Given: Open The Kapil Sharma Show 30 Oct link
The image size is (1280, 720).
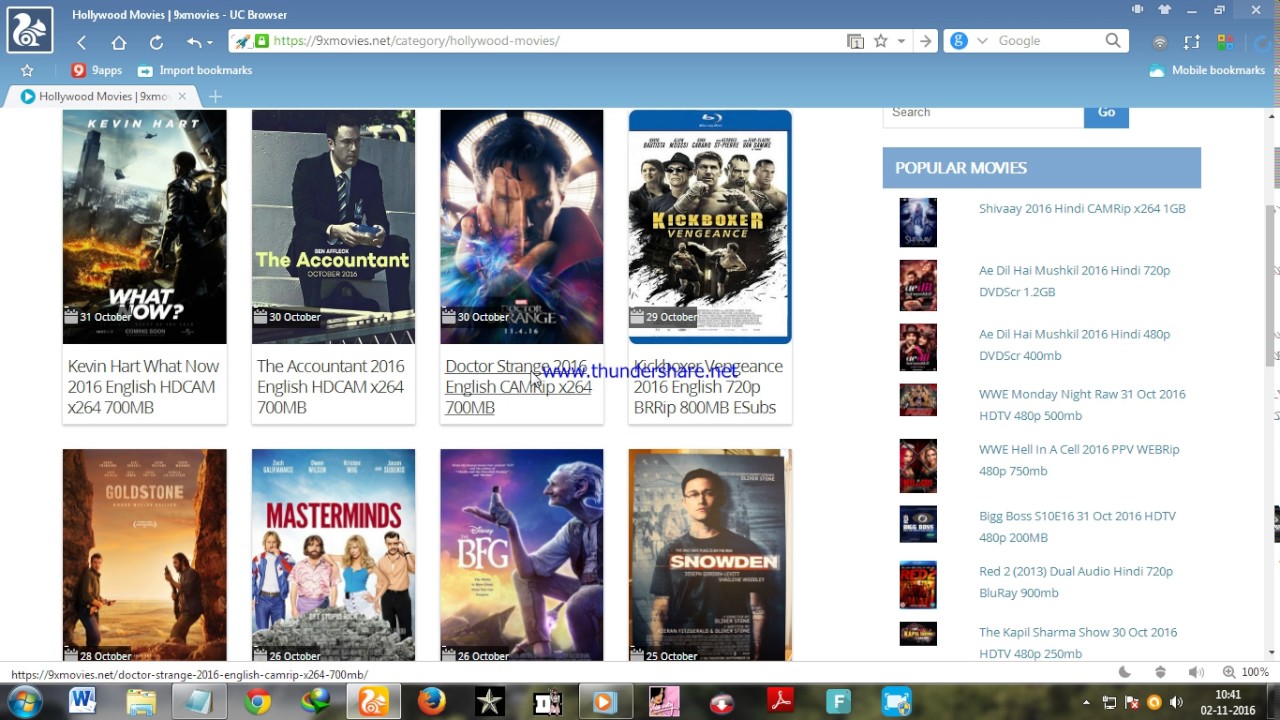Looking at the screenshot, I should (1078, 643).
